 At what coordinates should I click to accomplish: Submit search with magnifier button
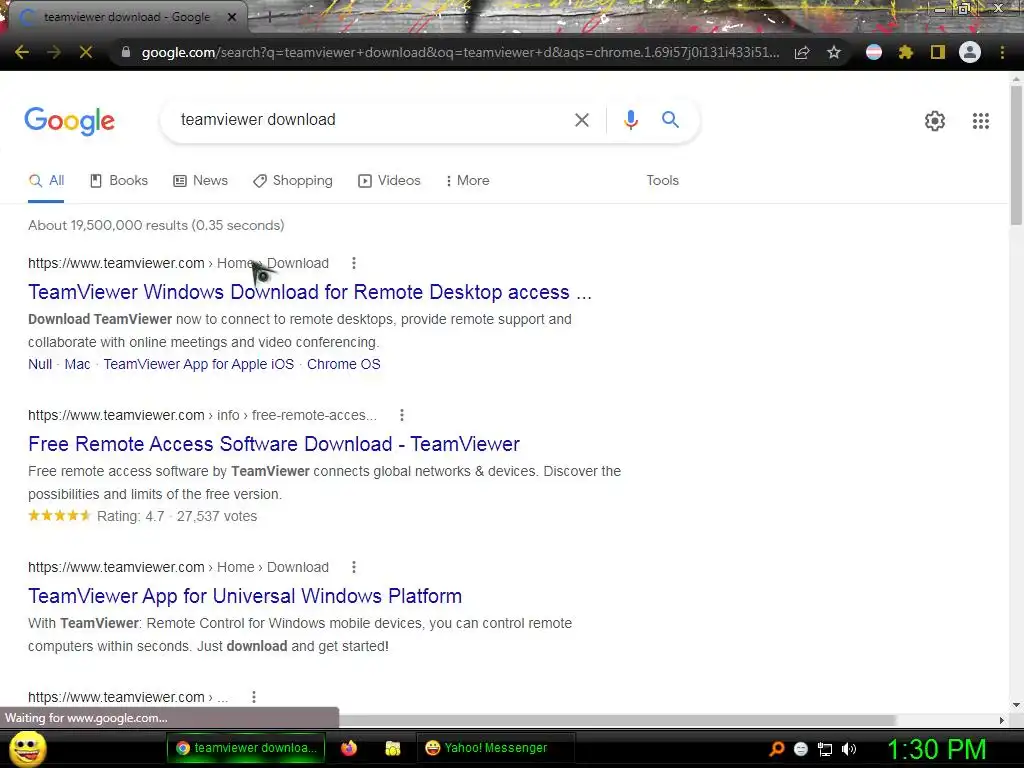click(x=670, y=120)
